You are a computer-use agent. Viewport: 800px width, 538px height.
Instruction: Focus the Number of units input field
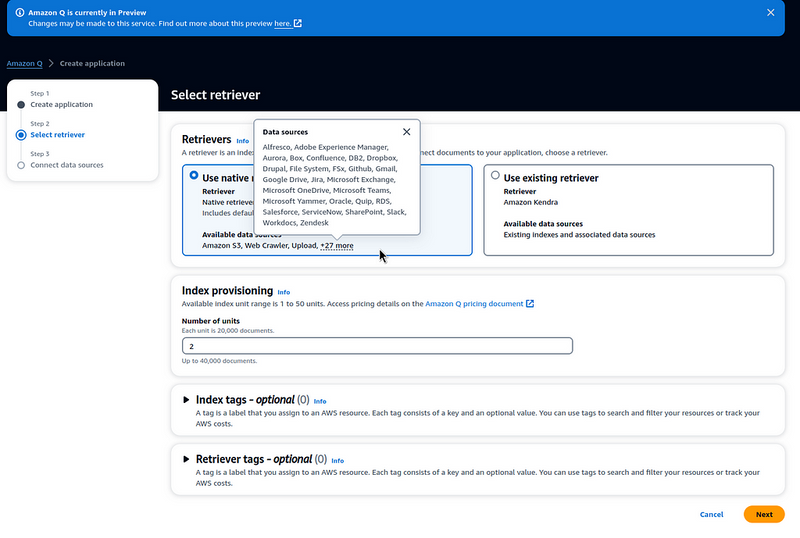pyautogui.click(x=377, y=346)
